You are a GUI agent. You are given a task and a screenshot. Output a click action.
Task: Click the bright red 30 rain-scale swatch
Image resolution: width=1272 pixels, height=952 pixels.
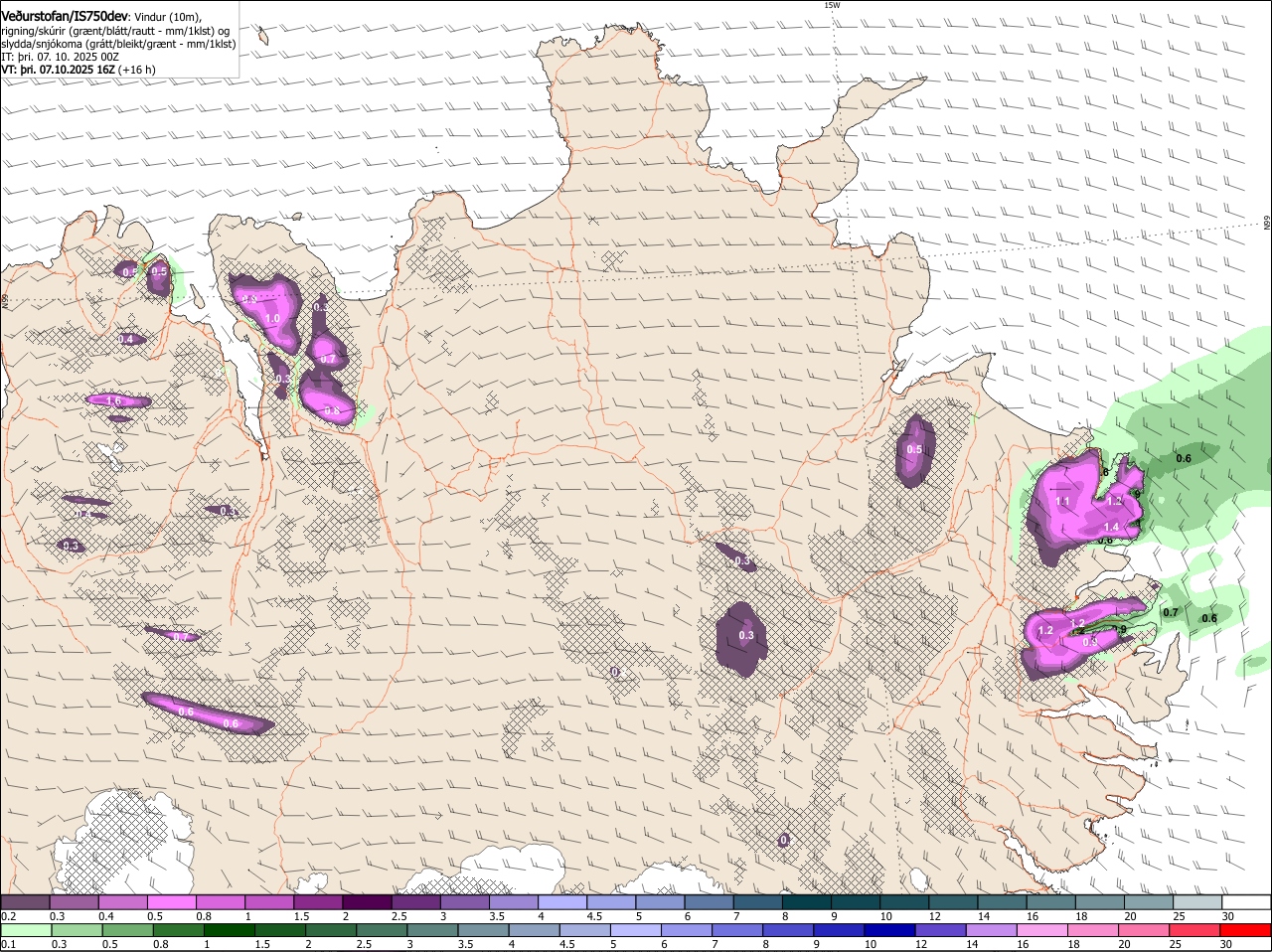click(1245, 930)
